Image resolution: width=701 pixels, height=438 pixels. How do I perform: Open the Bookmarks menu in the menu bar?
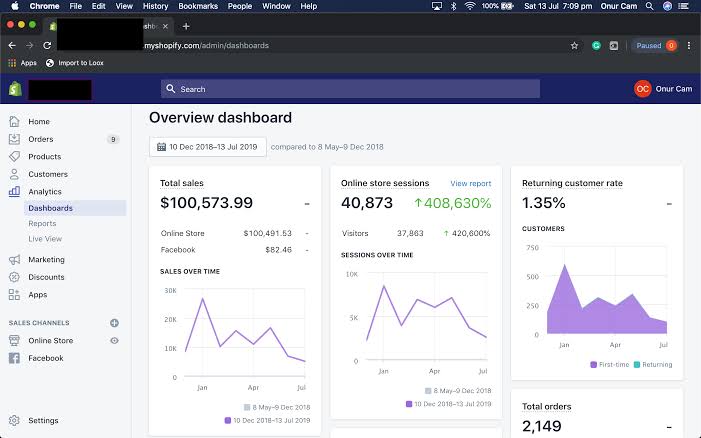(198, 6)
